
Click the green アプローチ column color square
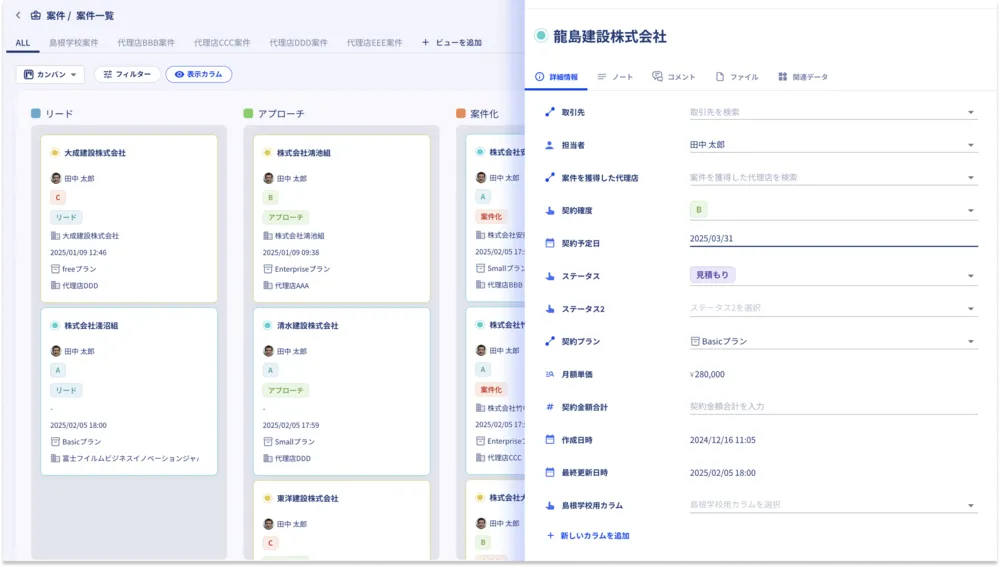pos(248,114)
